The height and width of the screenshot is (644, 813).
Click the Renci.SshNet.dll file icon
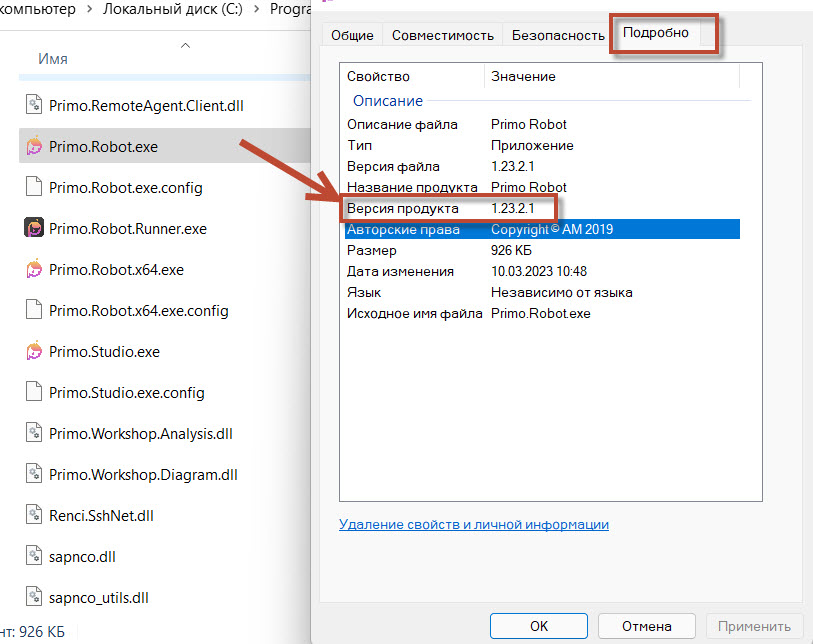point(34,514)
